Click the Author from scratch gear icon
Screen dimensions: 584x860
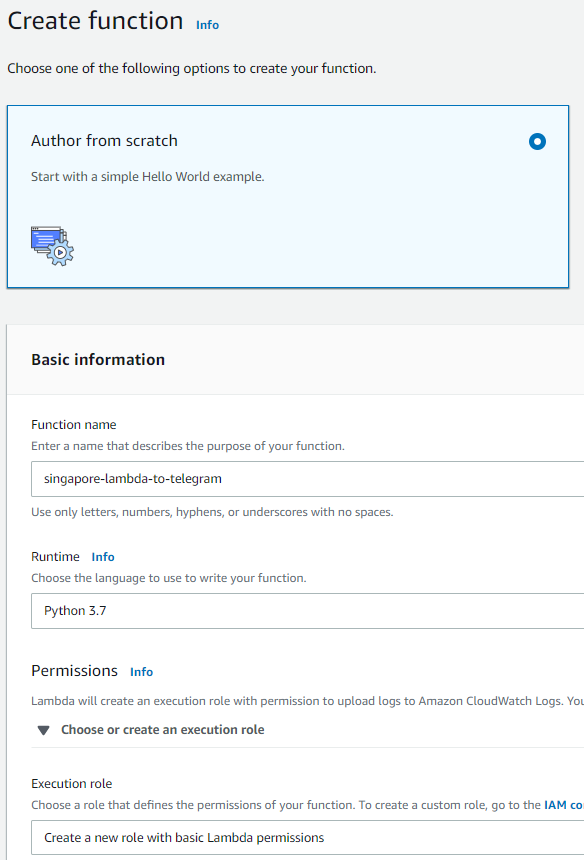point(52,246)
